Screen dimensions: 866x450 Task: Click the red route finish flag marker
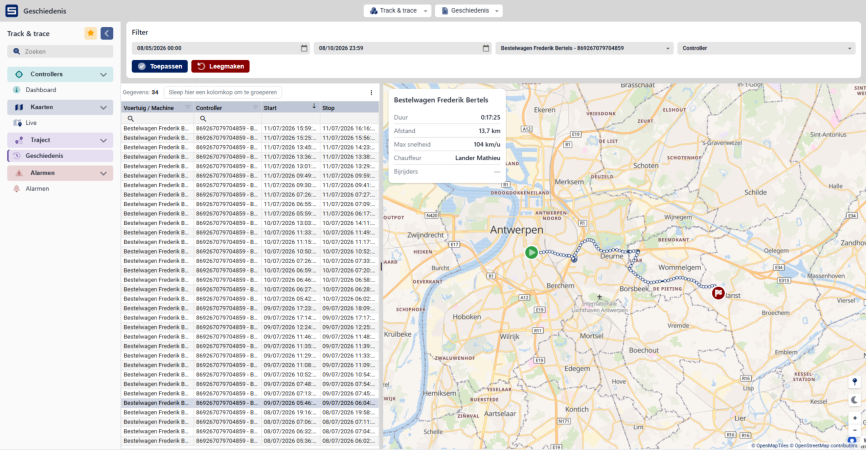(x=718, y=293)
